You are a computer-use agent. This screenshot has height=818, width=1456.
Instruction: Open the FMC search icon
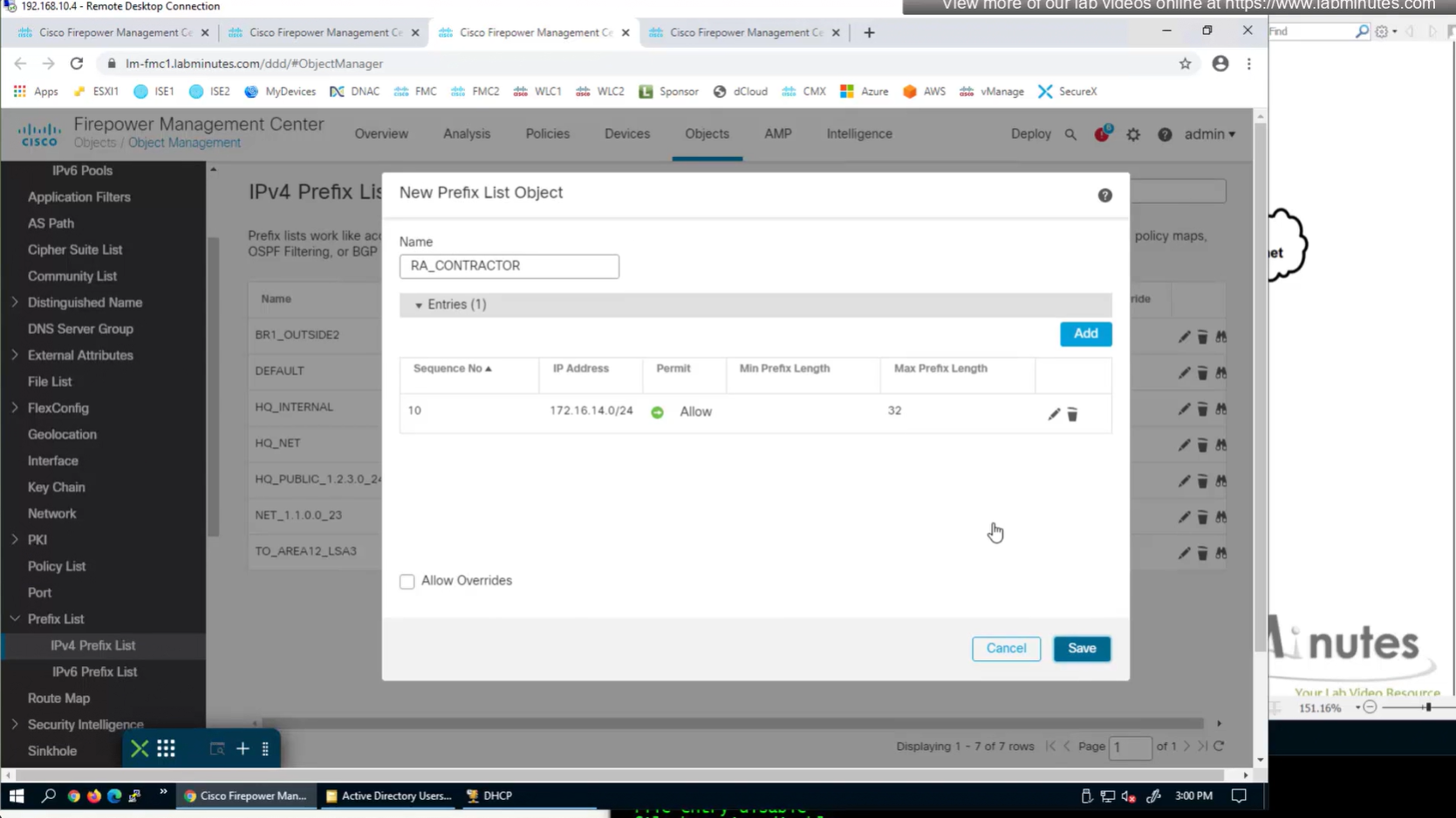[x=1070, y=135]
